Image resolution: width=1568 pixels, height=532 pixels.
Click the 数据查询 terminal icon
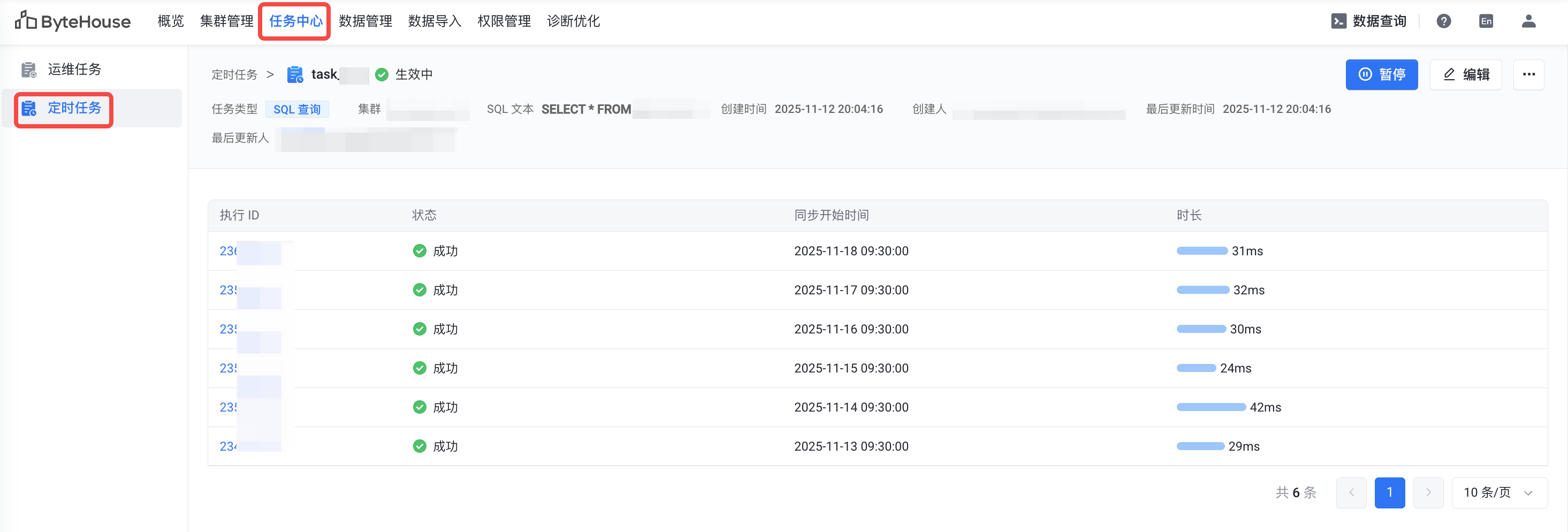[x=1338, y=21]
